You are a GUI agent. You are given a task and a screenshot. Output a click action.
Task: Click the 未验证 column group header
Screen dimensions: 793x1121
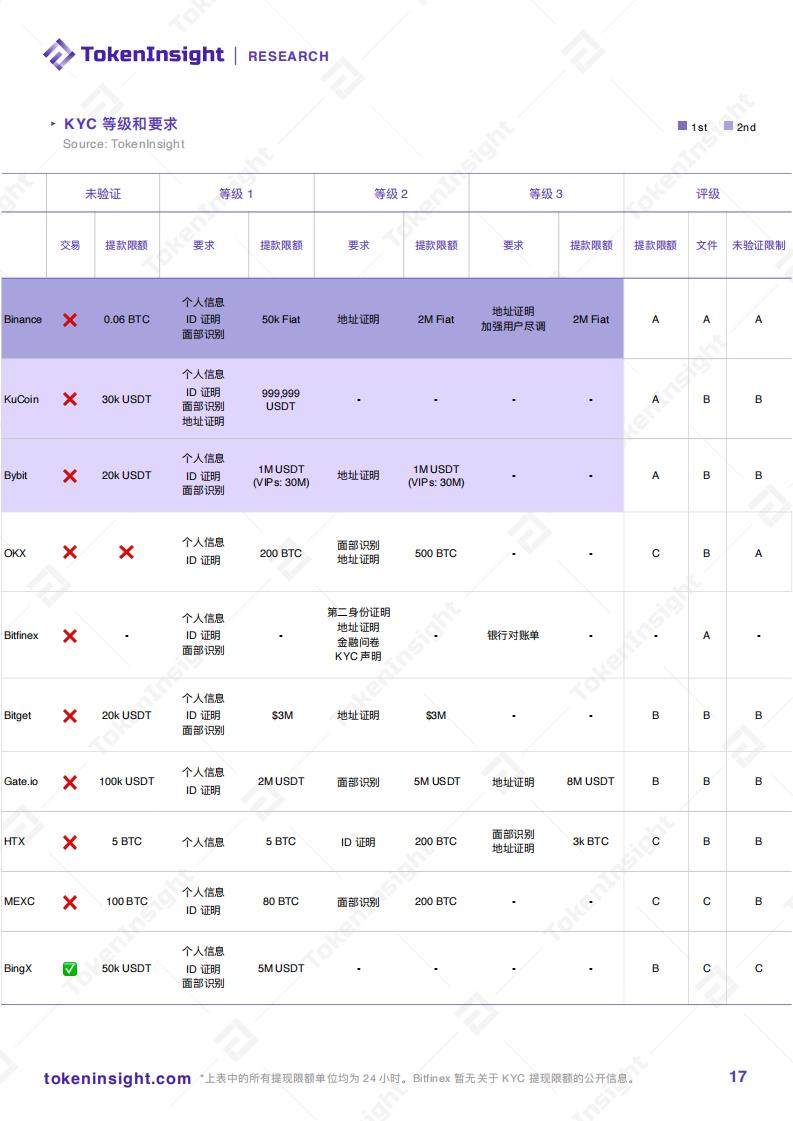pyautogui.click(x=103, y=194)
